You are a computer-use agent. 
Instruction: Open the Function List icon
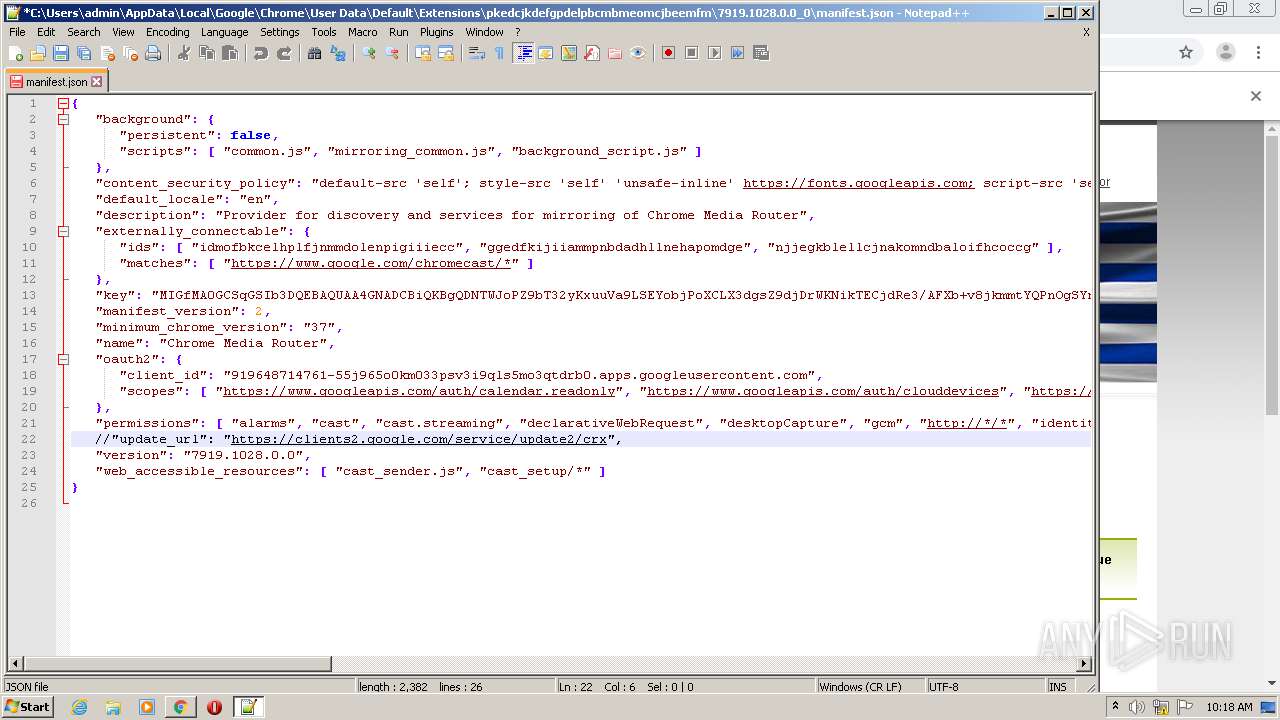592,53
